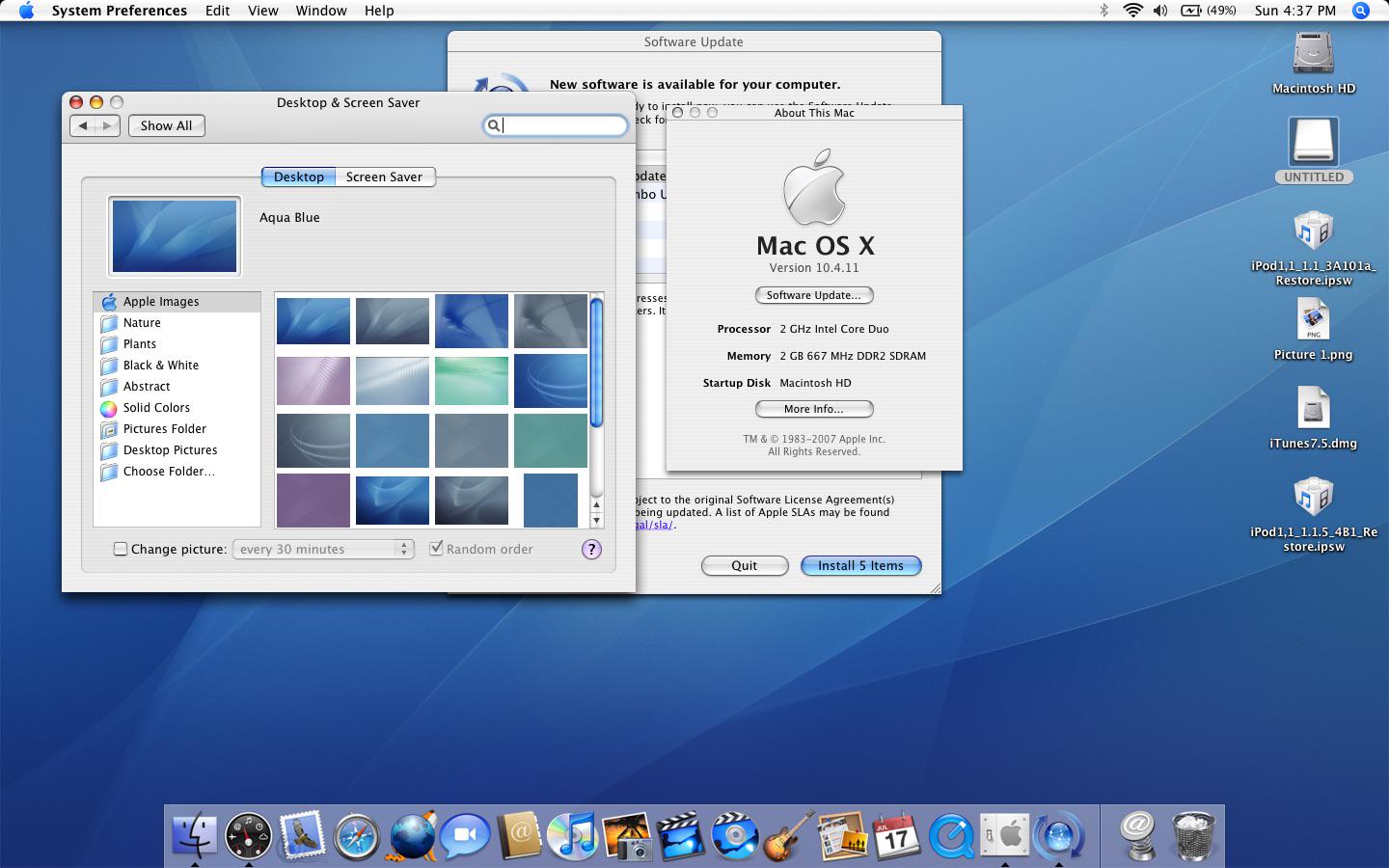Open the every 30 minutes dropdown
Image resolution: width=1389 pixels, height=868 pixels.
323,549
